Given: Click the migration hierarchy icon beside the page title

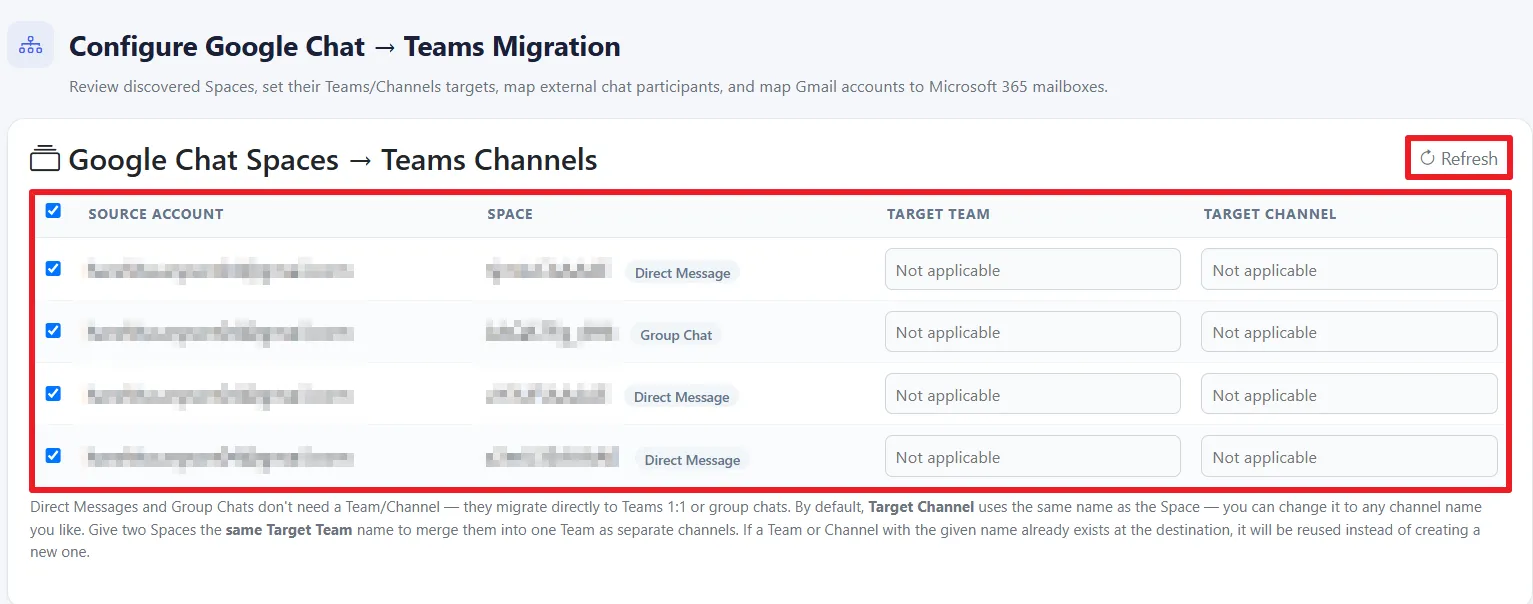Looking at the screenshot, I should (x=31, y=45).
